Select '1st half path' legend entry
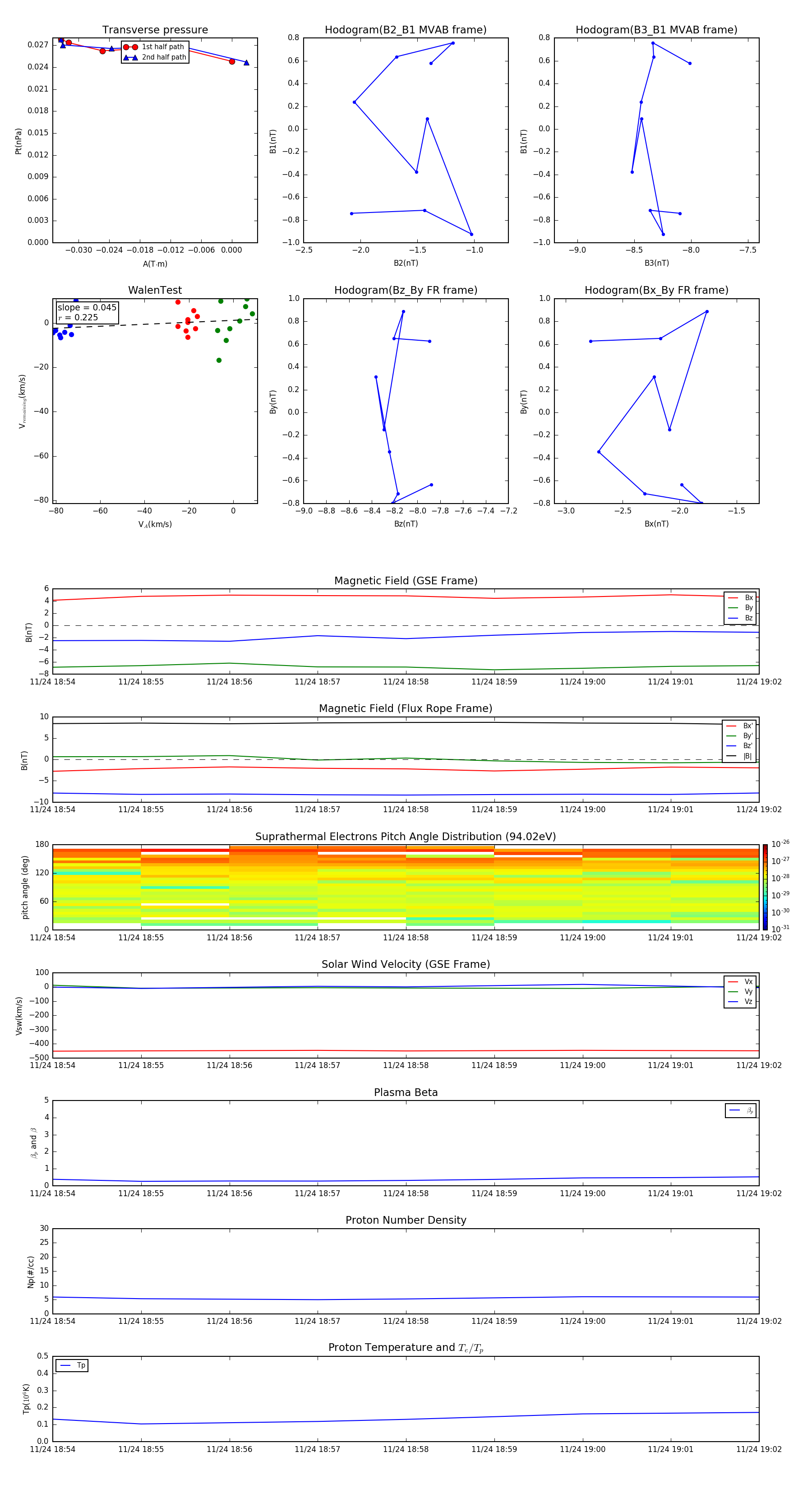Image resolution: width=812 pixels, height=1489 pixels. pos(154,47)
